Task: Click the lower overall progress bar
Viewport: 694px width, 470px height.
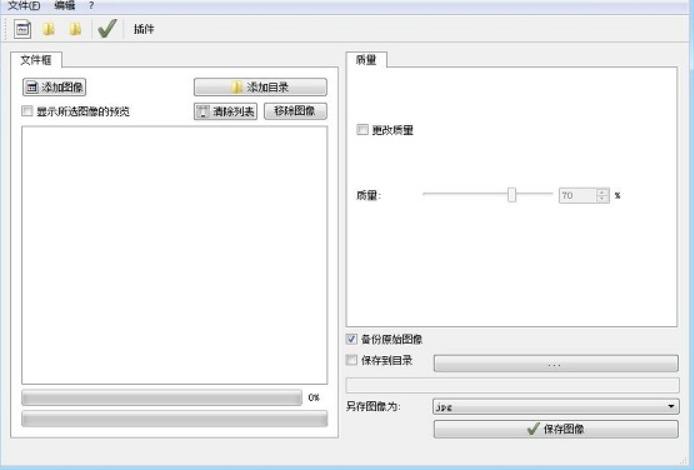Action: point(174,419)
